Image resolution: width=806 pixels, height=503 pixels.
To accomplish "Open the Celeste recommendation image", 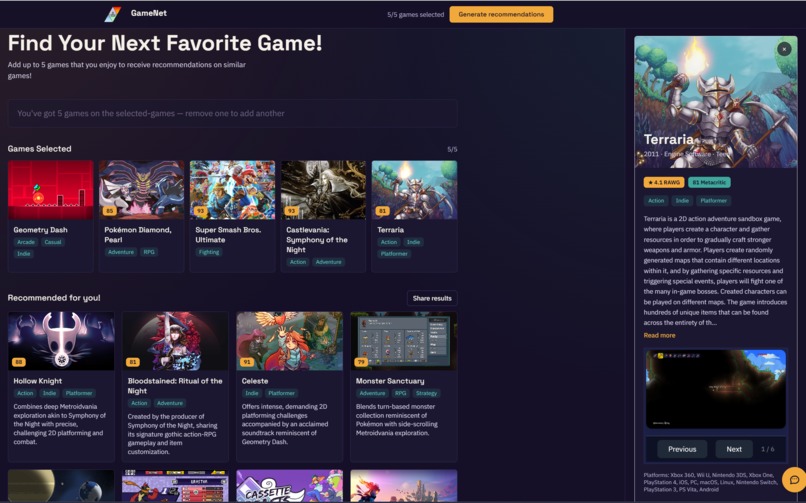I will pos(289,341).
